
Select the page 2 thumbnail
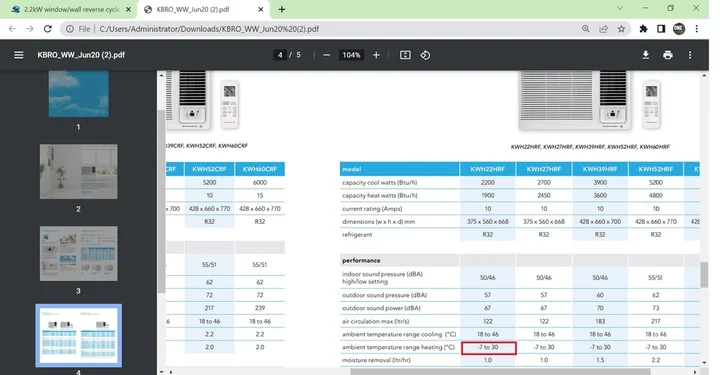[79, 172]
